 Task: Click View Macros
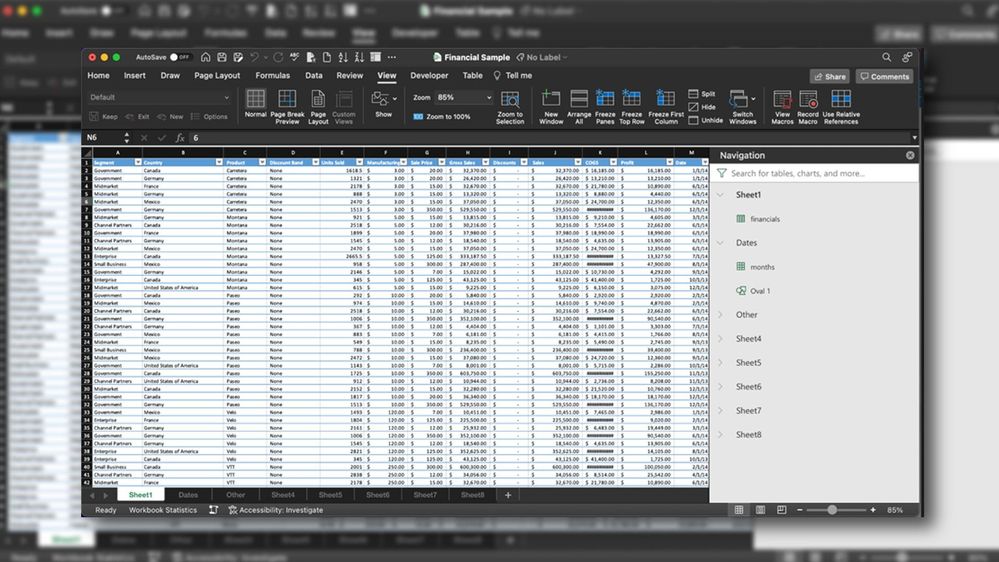[x=782, y=106]
